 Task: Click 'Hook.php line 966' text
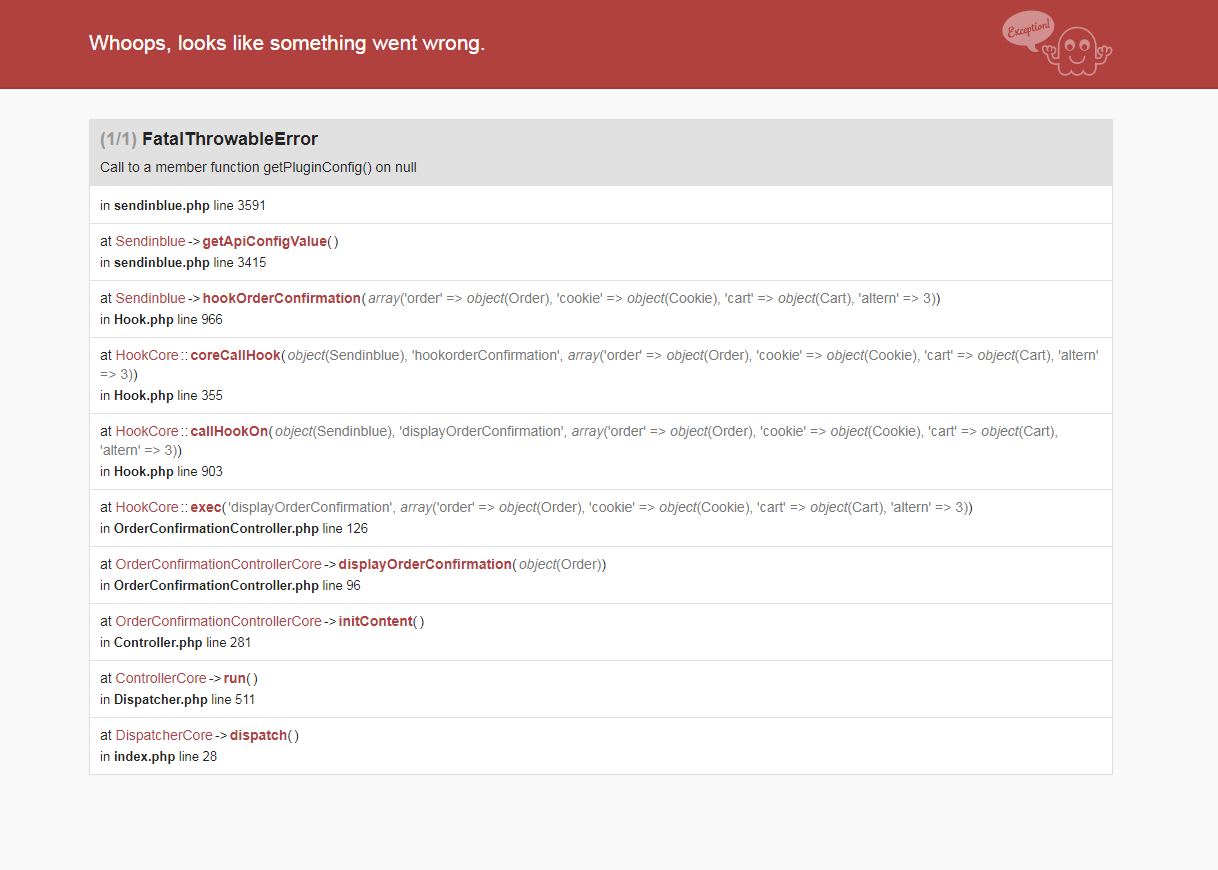168,320
